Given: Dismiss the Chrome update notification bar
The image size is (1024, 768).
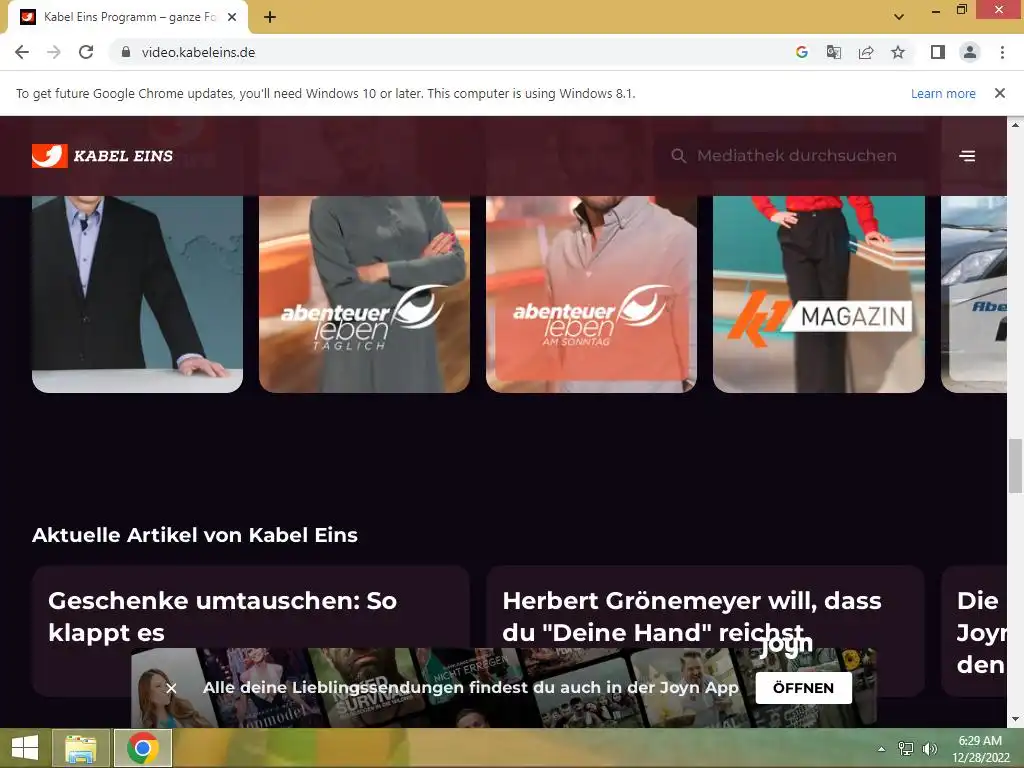Looking at the screenshot, I should (x=999, y=93).
